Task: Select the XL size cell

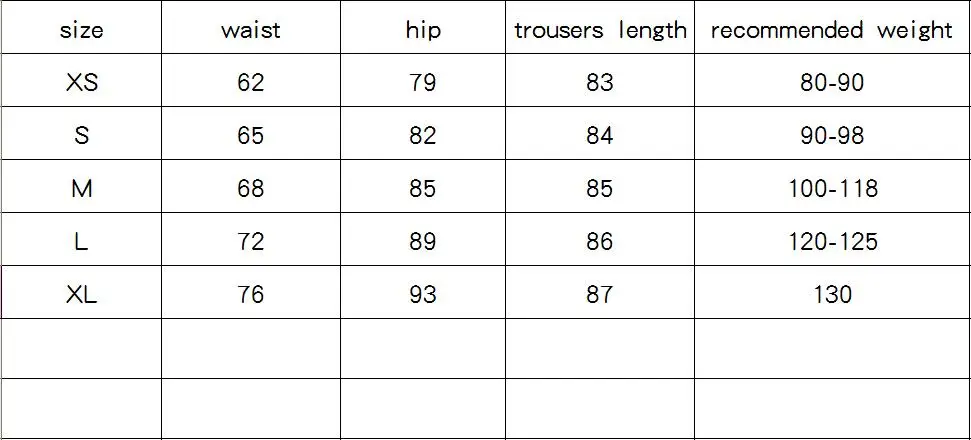Action: coord(81,293)
